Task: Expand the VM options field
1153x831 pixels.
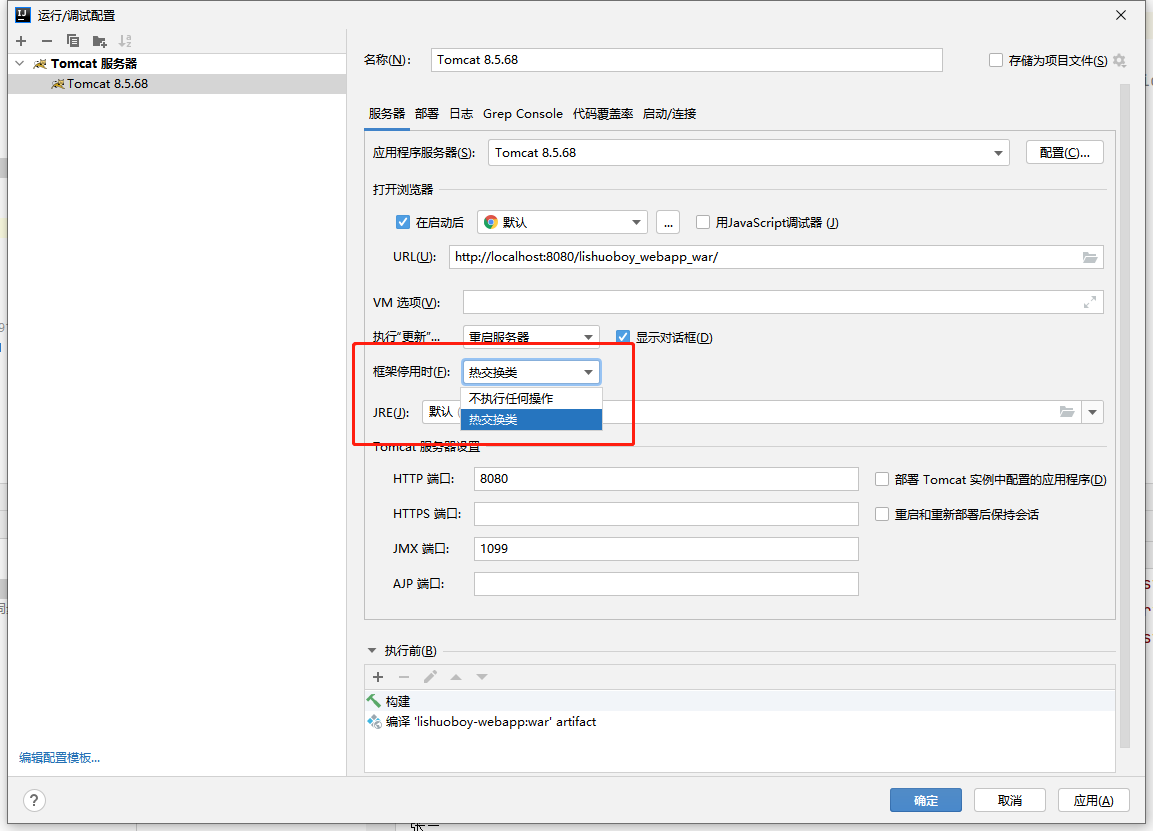Action: tap(1090, 302)
